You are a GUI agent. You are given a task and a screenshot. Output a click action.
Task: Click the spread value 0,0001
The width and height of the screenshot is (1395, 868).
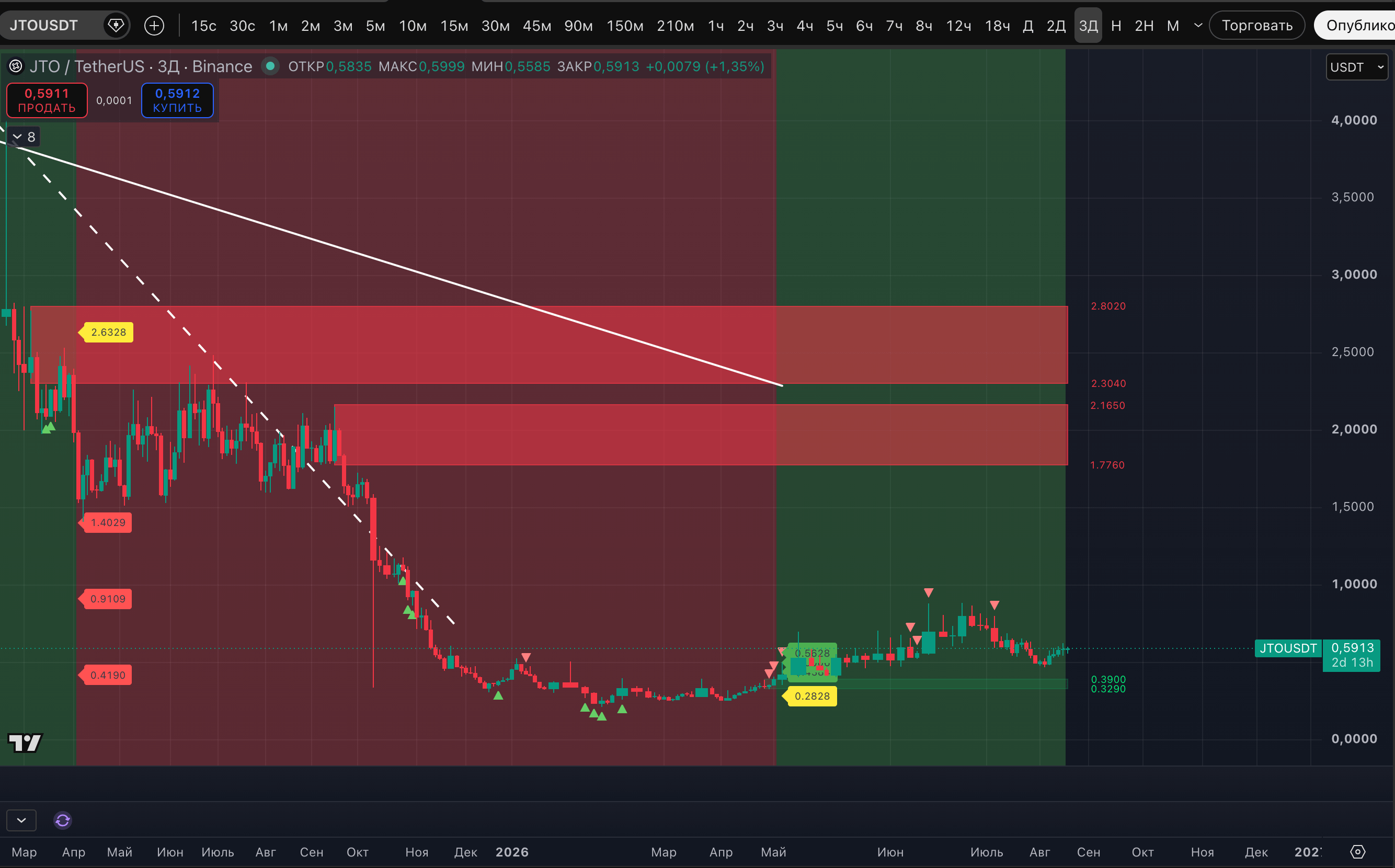click(x=114, y=100)
